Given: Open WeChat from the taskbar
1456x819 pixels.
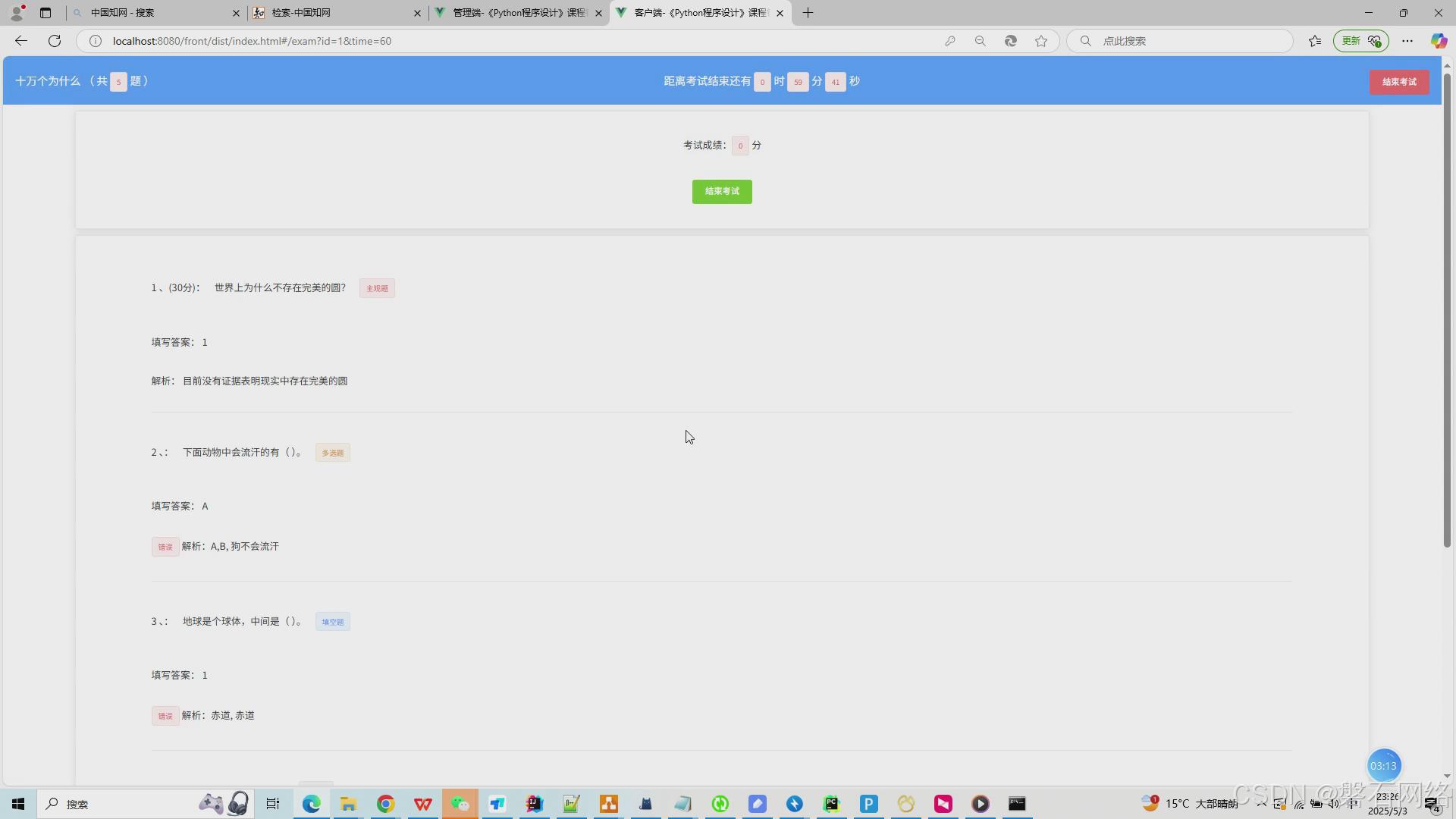Looking at the screenshot, I should pyautogui.click(x=460, y=804).
